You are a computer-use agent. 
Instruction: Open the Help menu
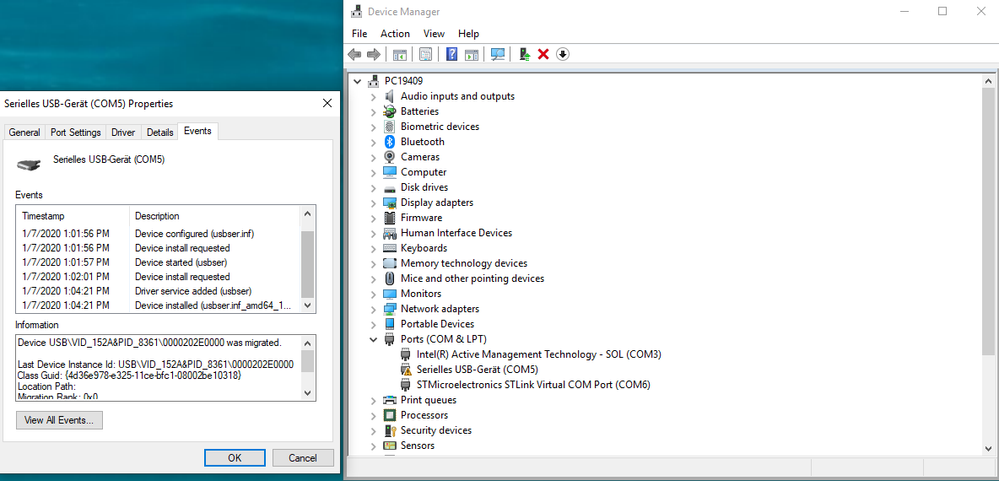(x=468, y=34)
